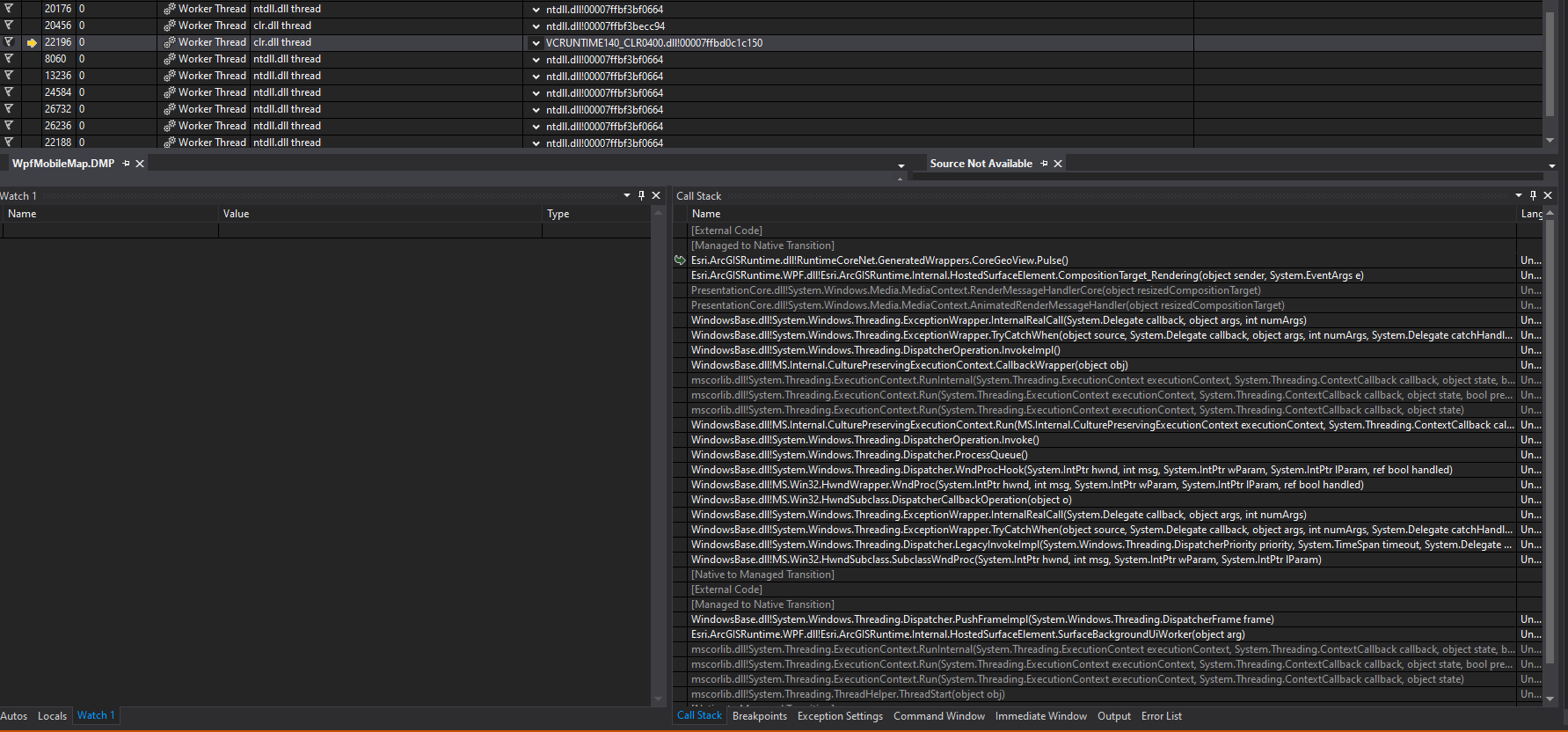This screenshot has height=732, width=1568.
Task: Open the Breakpoints tab
Action: [x=760, y=716]
